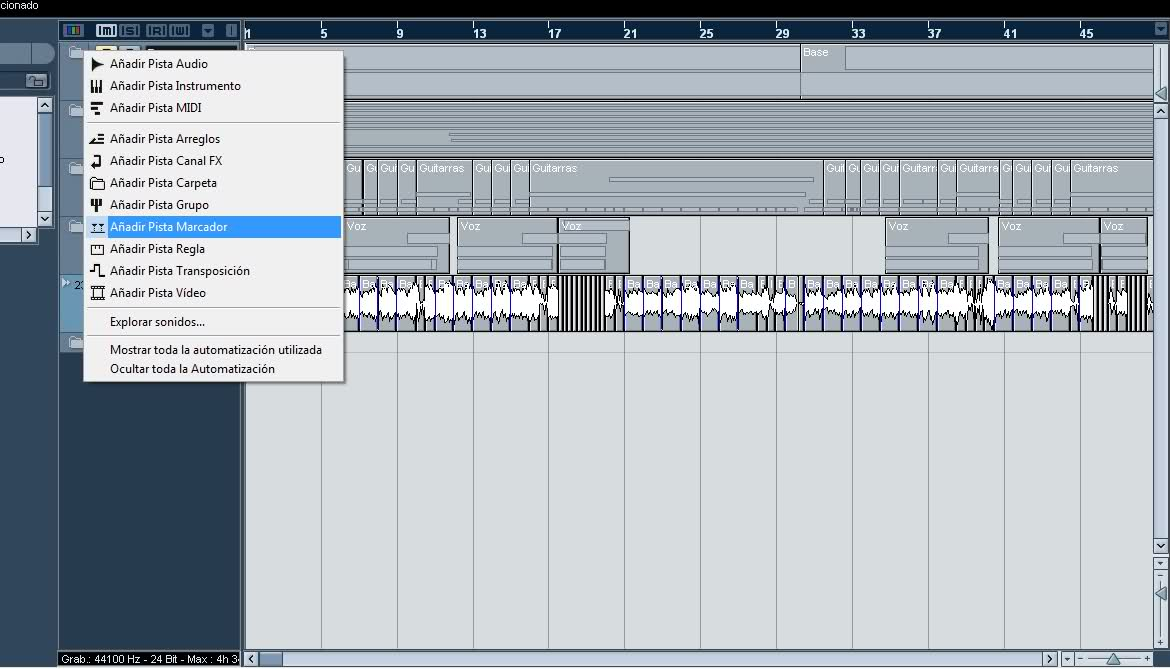Click the Grupo track fork icon
The image size is (1170, 669).
point(97,205)
